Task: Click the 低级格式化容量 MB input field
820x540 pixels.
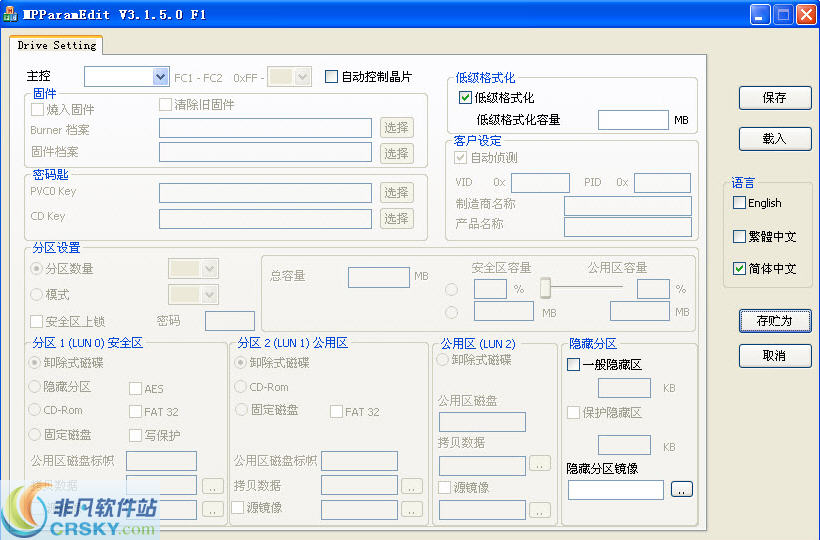Action: tap(633, 120)
